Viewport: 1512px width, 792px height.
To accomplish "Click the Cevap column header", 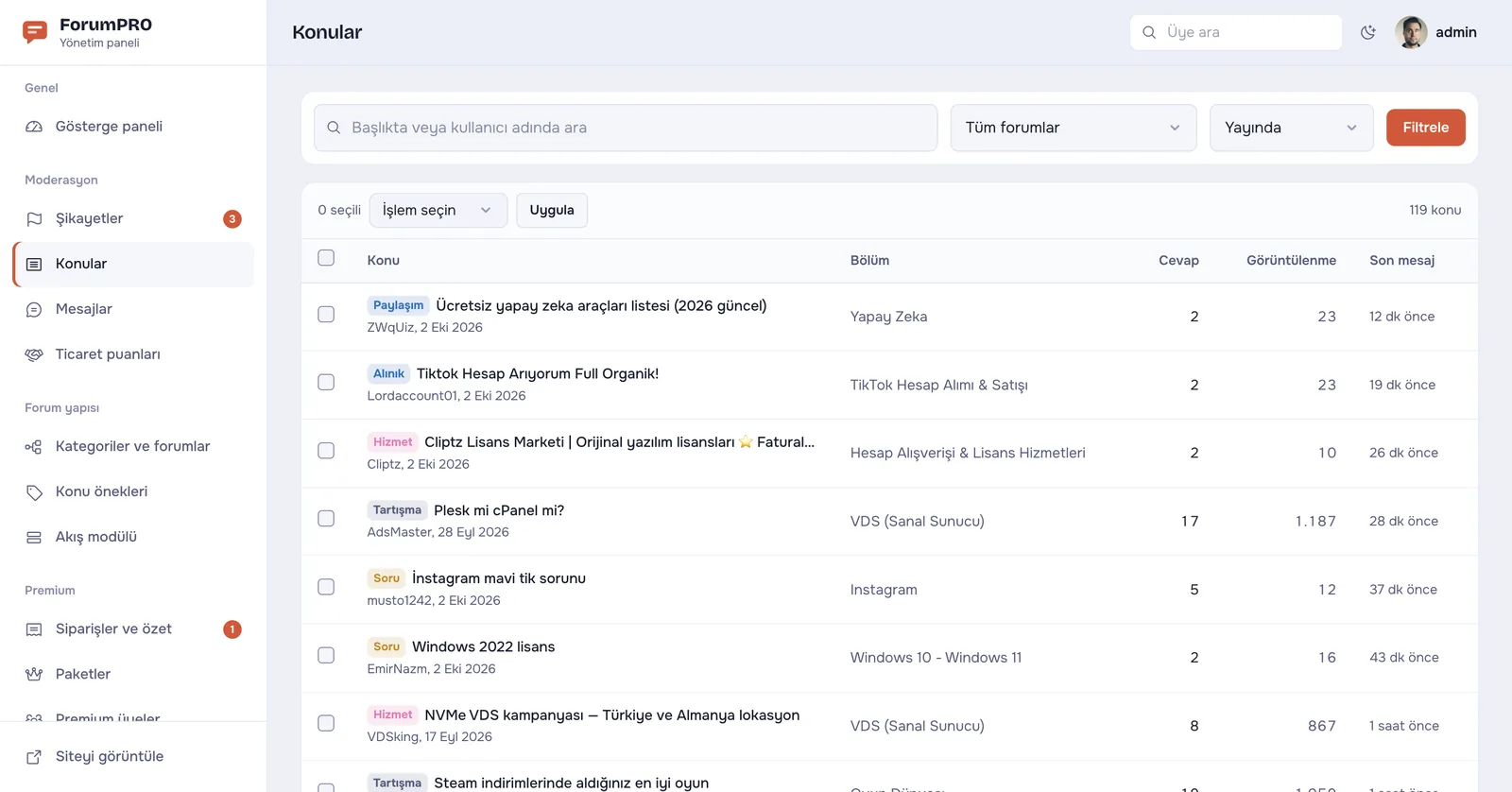I will click(x=1178, y=261).
